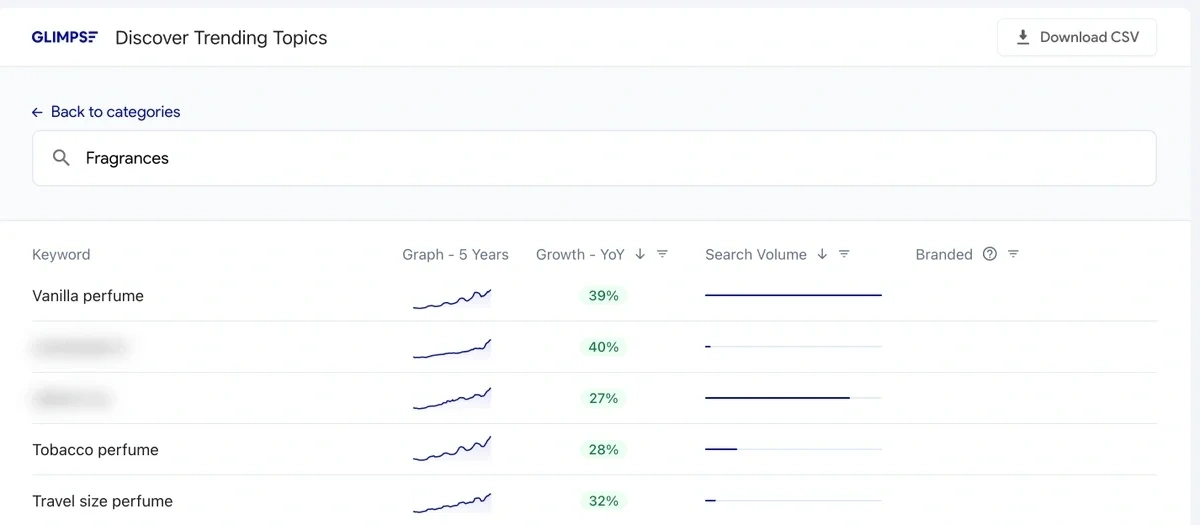Click Vanilla perfume search volume bar
The image size is (1200, 525).
coord(793,296)
